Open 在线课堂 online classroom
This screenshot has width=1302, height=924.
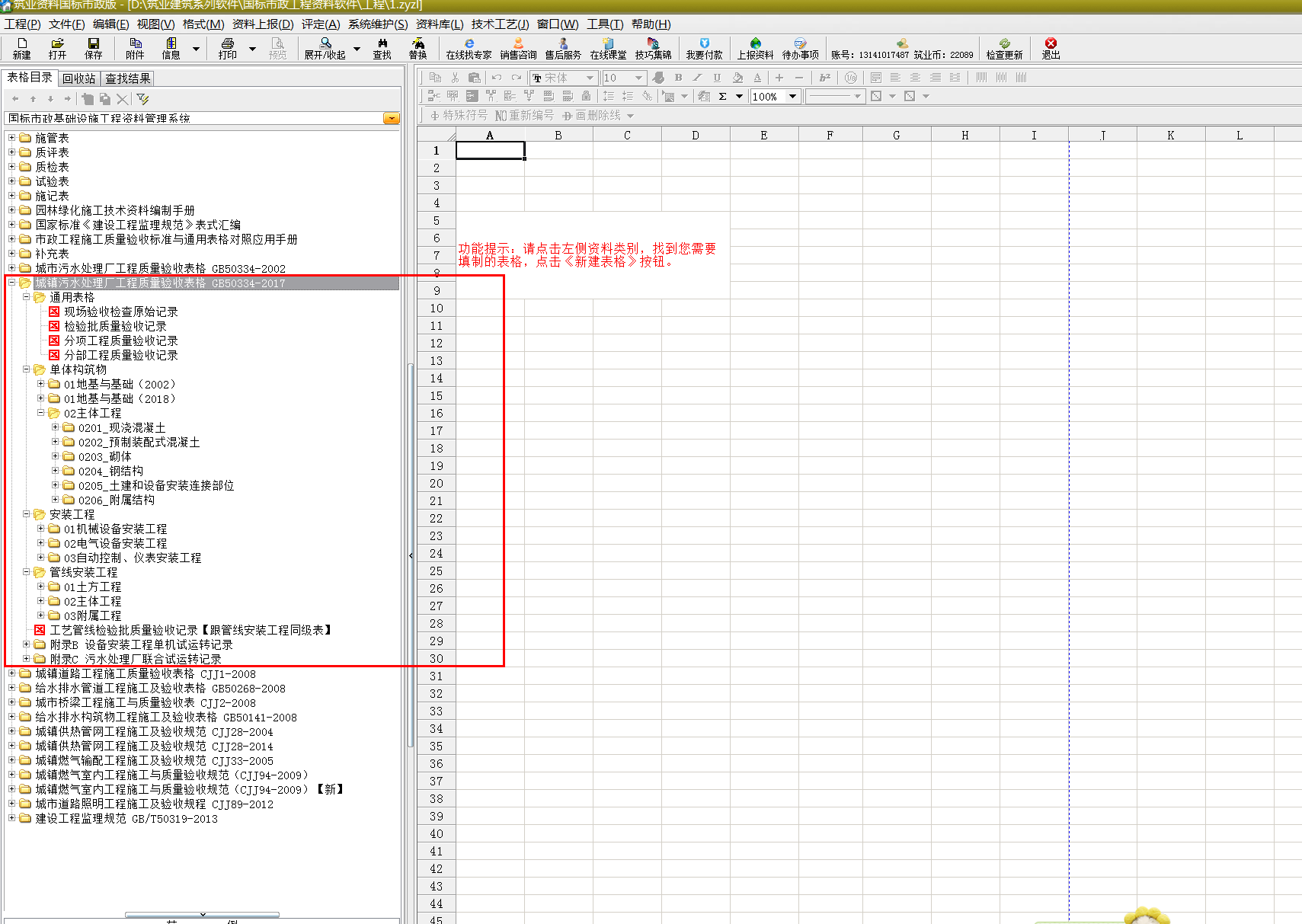pyautogui.click(x=608, y=48)
